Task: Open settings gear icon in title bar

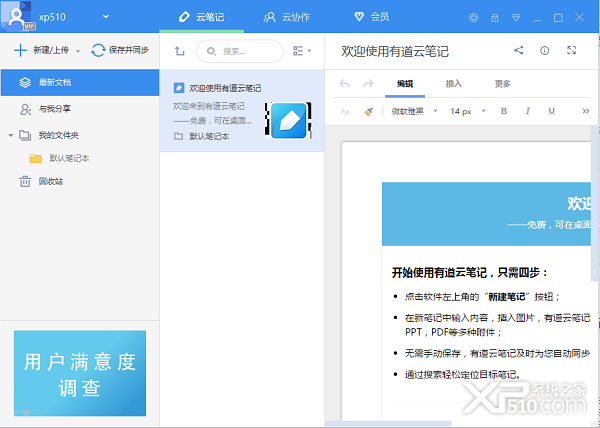Action: (x=473, y=18)
